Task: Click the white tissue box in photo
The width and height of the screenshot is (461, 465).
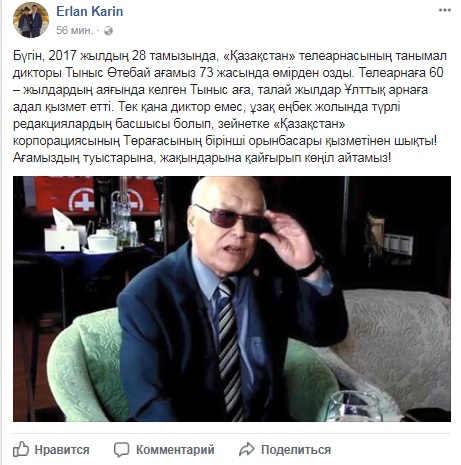Action: (63, 235)
